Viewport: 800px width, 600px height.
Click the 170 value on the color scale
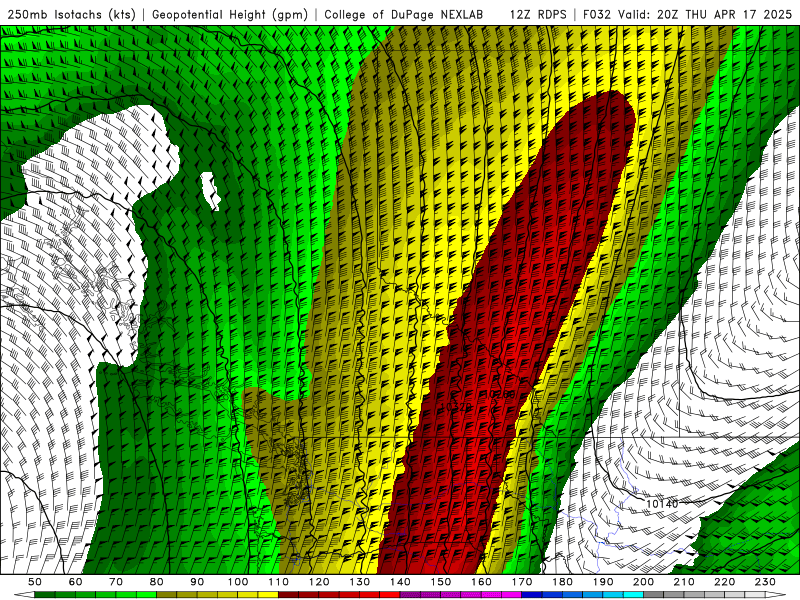tap(522, 582)
